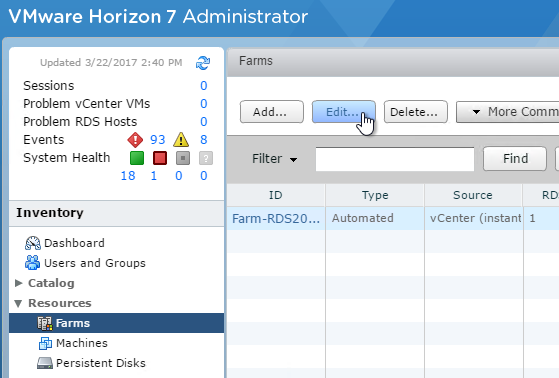
Task: Click the Add... button
Action: (272, 112)
